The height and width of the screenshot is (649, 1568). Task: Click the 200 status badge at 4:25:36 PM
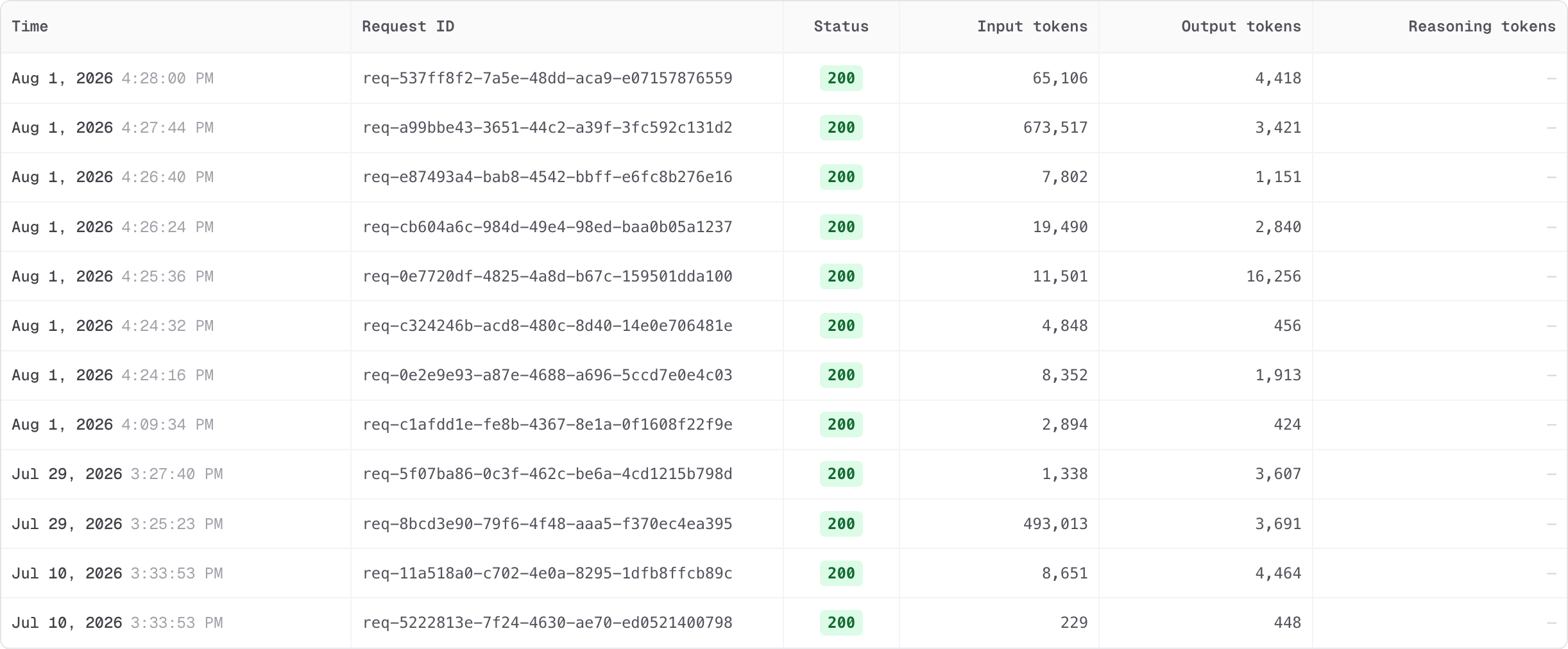tap(841, 276)
